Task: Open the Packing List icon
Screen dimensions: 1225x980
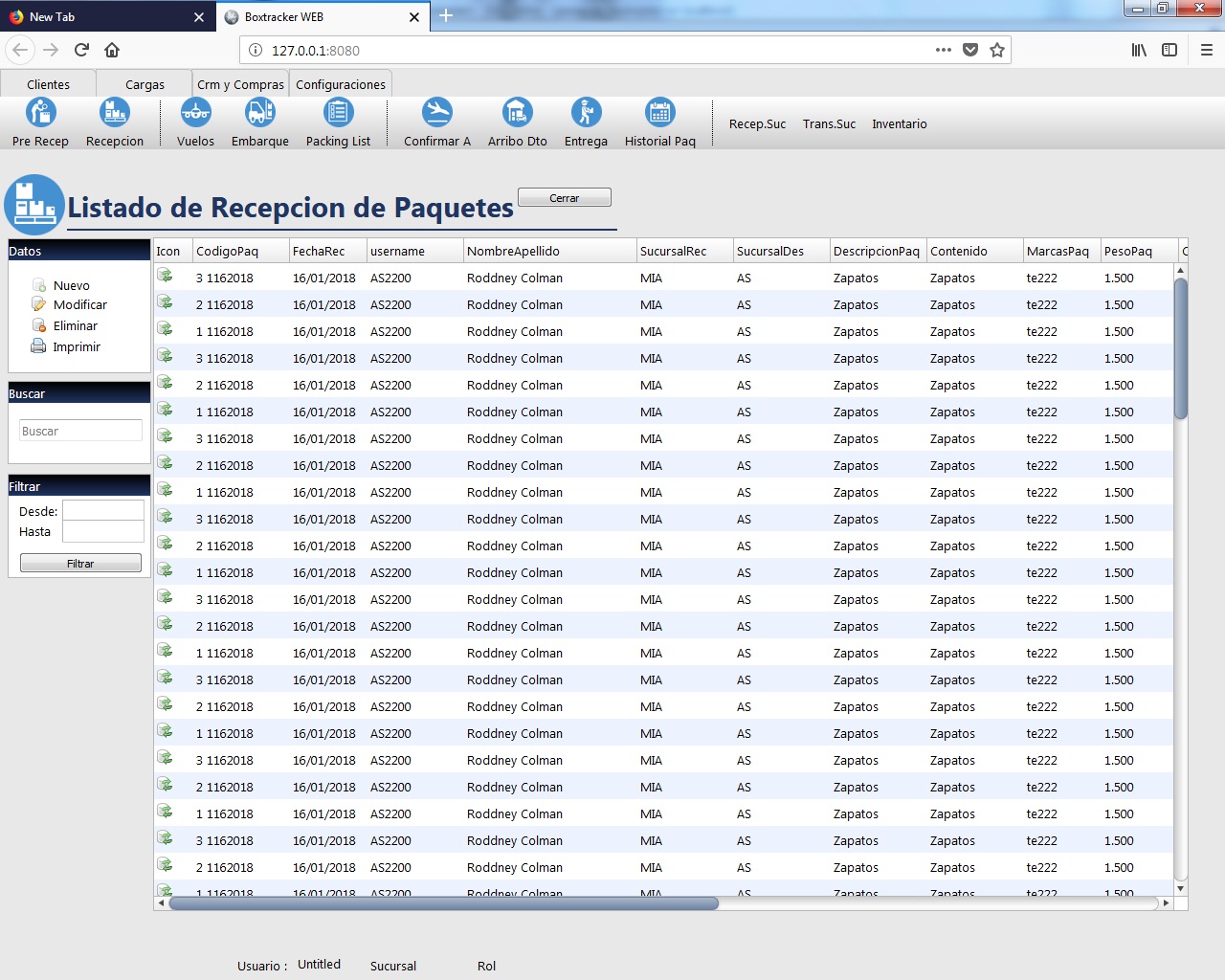Action: pos(338,113)
